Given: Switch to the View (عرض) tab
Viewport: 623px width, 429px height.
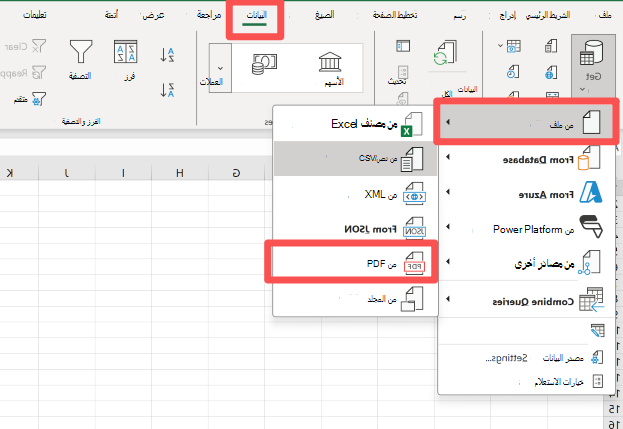Looking at the screenshot, I should point(153,15).
